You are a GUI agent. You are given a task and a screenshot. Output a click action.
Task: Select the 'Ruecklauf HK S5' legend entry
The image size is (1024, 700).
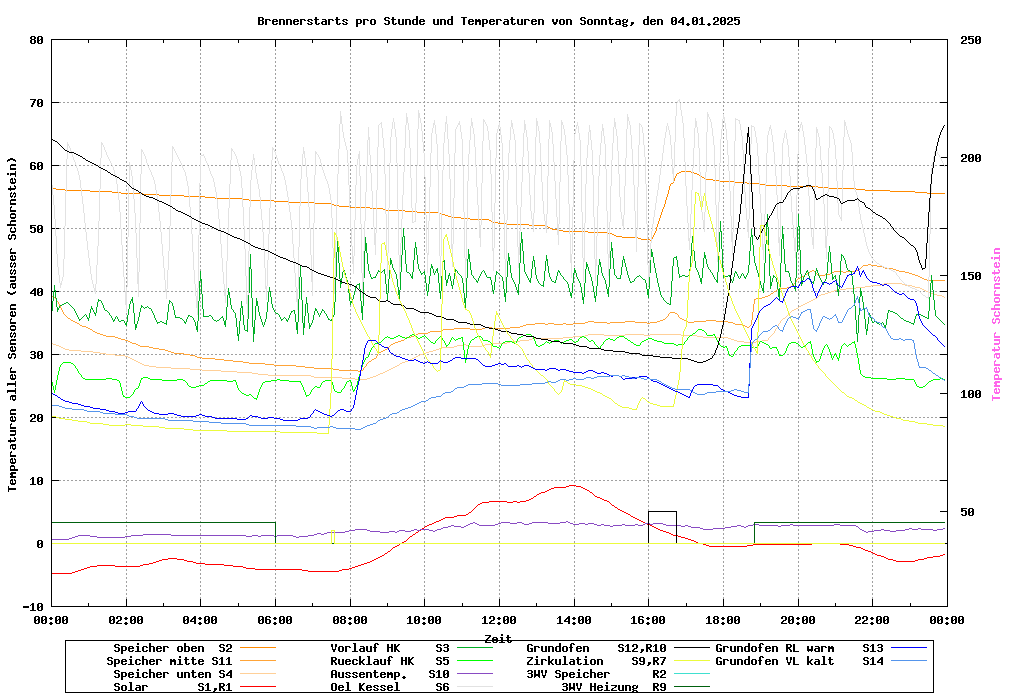pos(389,661)
